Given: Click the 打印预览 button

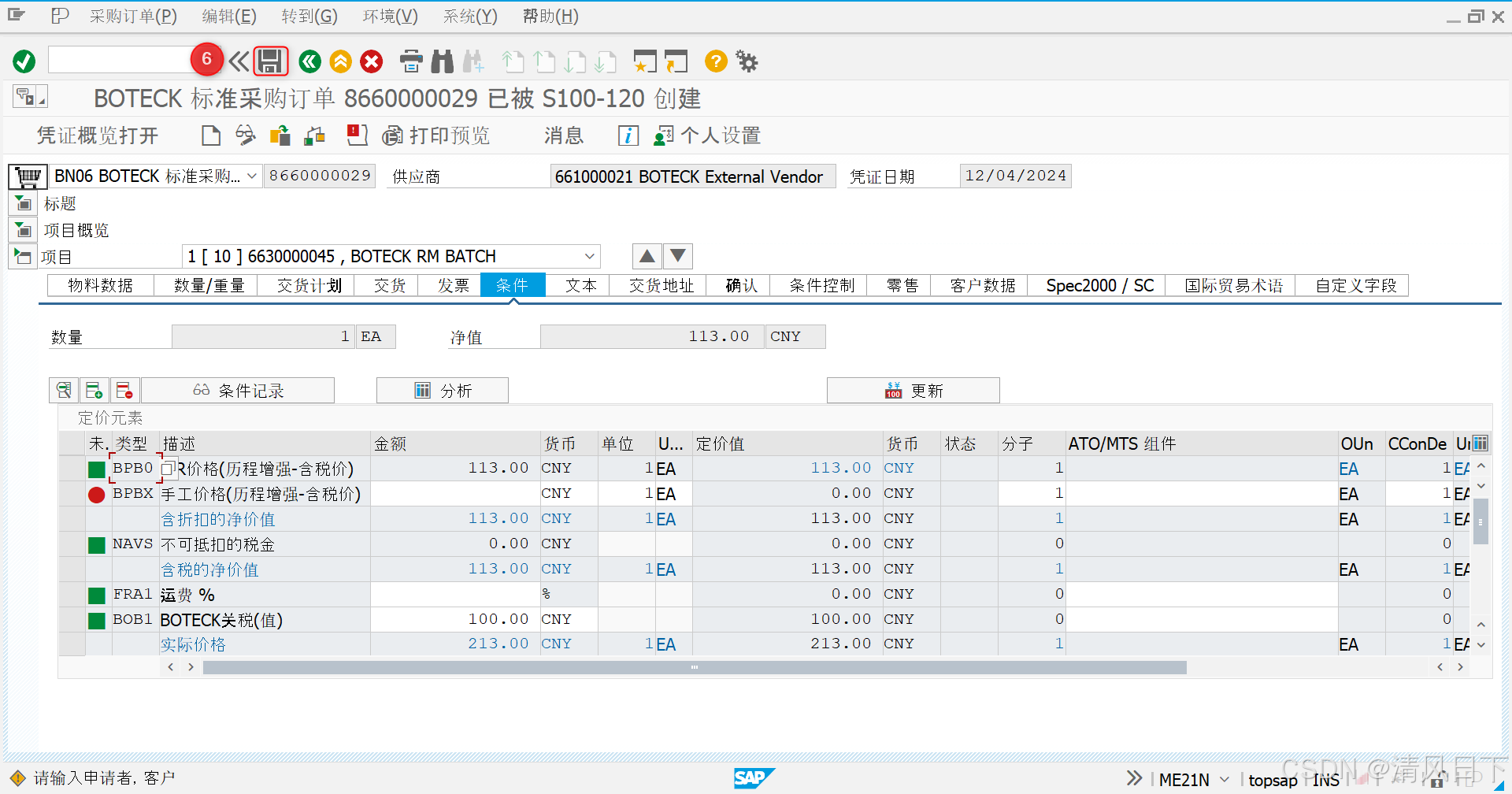Looking at the screenshot, I should [x=436, y=135].
